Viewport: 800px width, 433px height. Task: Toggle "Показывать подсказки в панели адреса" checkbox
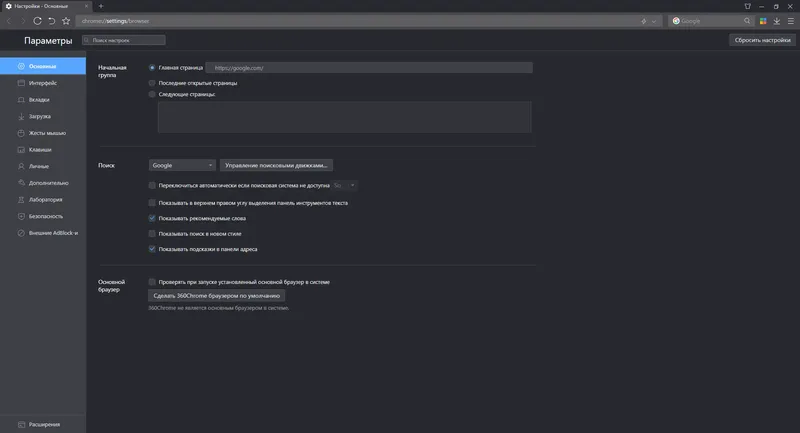[x=152, y=248]
